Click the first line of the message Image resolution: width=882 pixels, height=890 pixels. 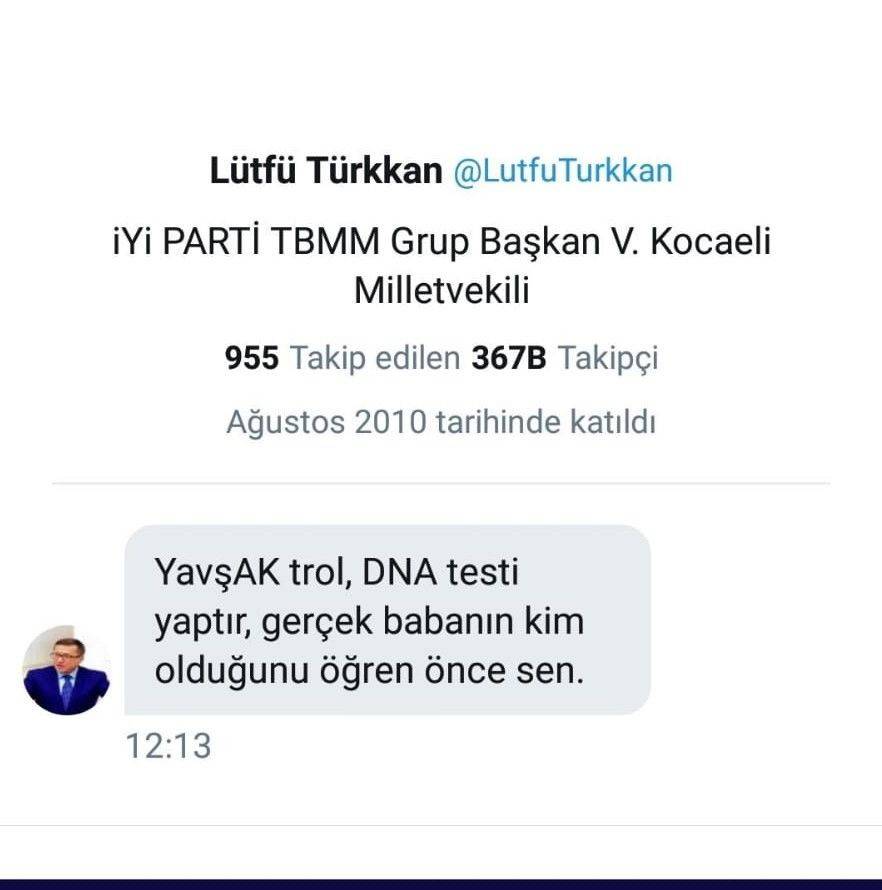338,574
